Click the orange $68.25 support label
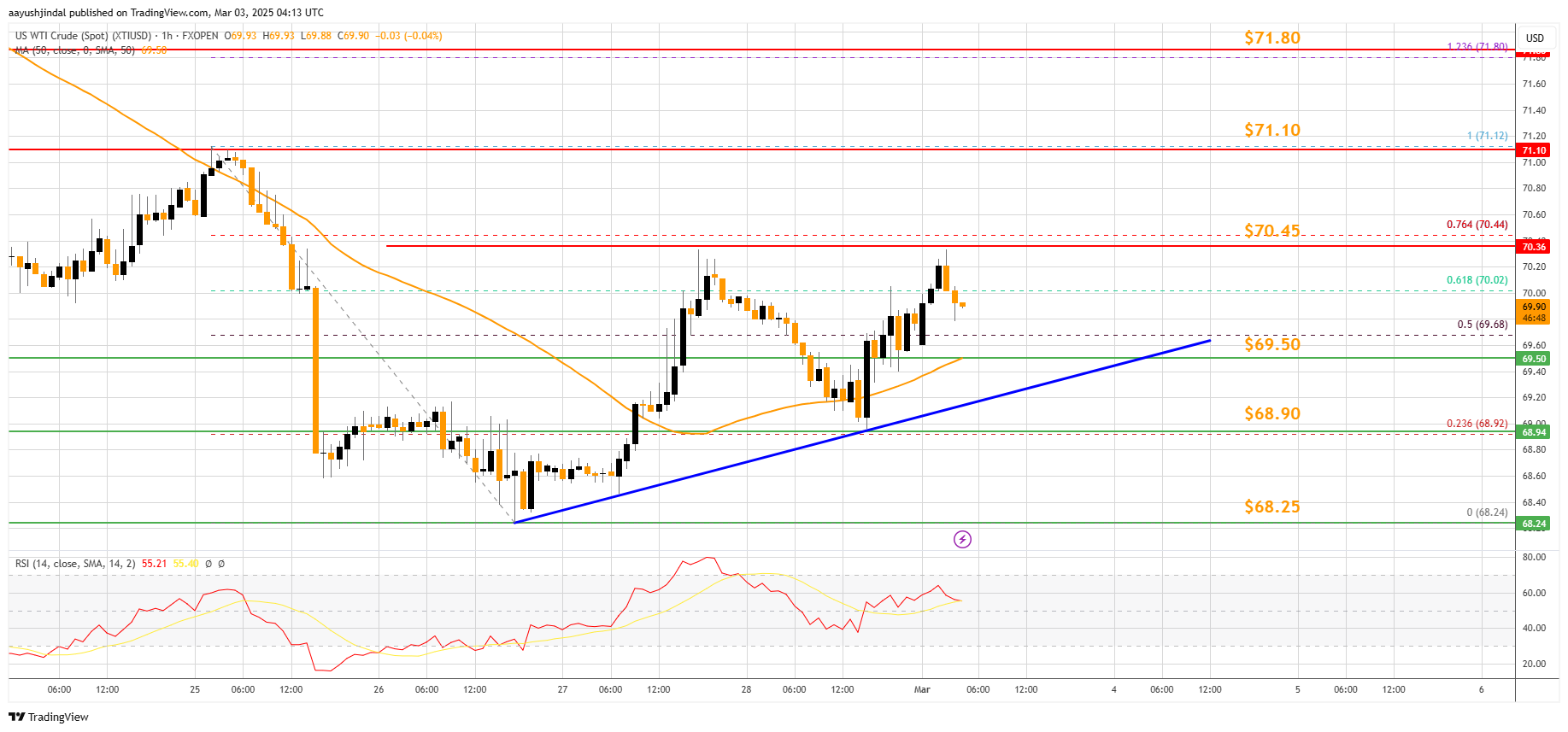 click(1271, 507)
